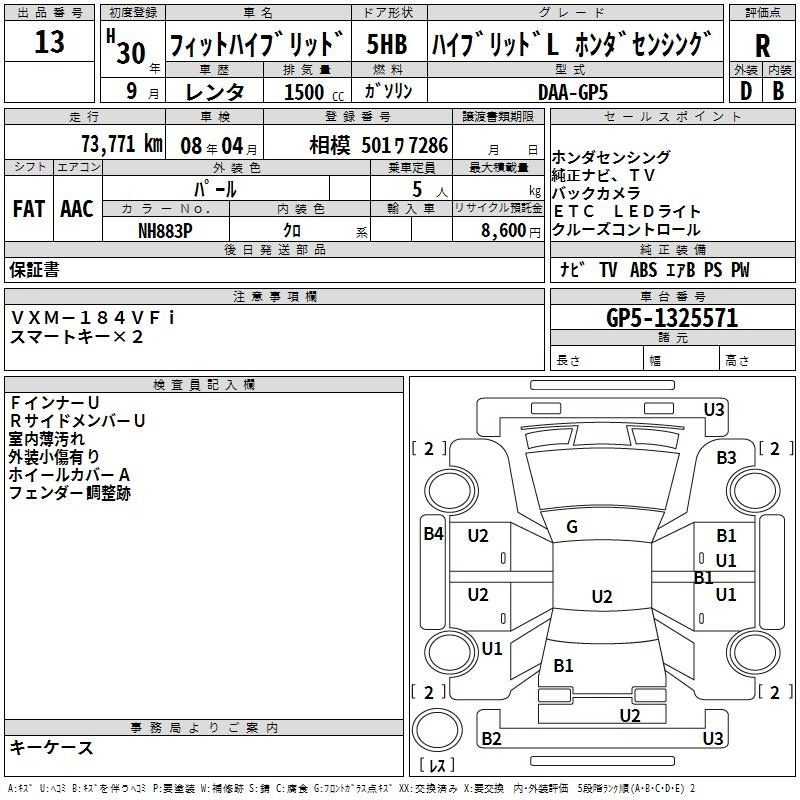Image resolution: width=800 pixels, height=800 pixels.
Task: Select the seating capacity "5 人"
Action: [x=430, y=190]
